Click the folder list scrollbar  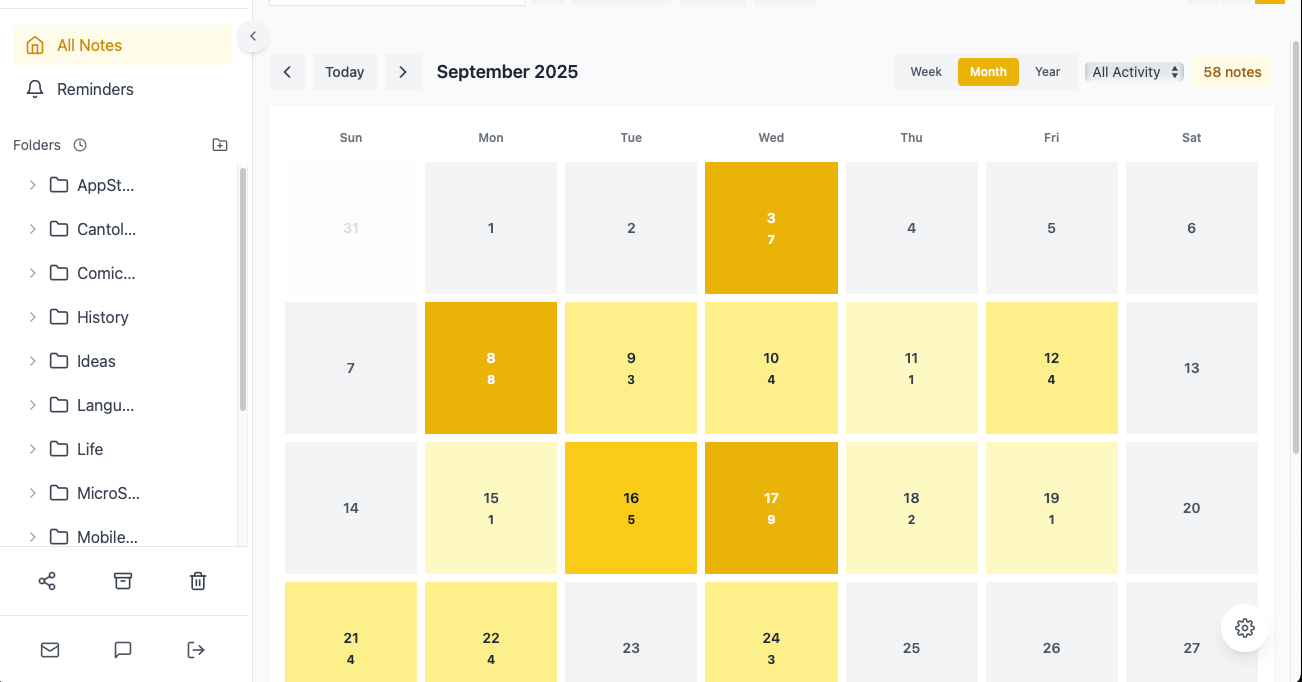242,290
